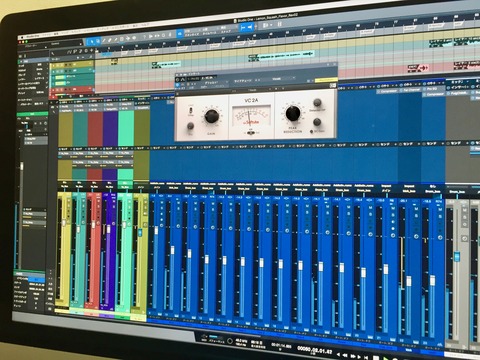Click the rewind transport button

point(345,355)
